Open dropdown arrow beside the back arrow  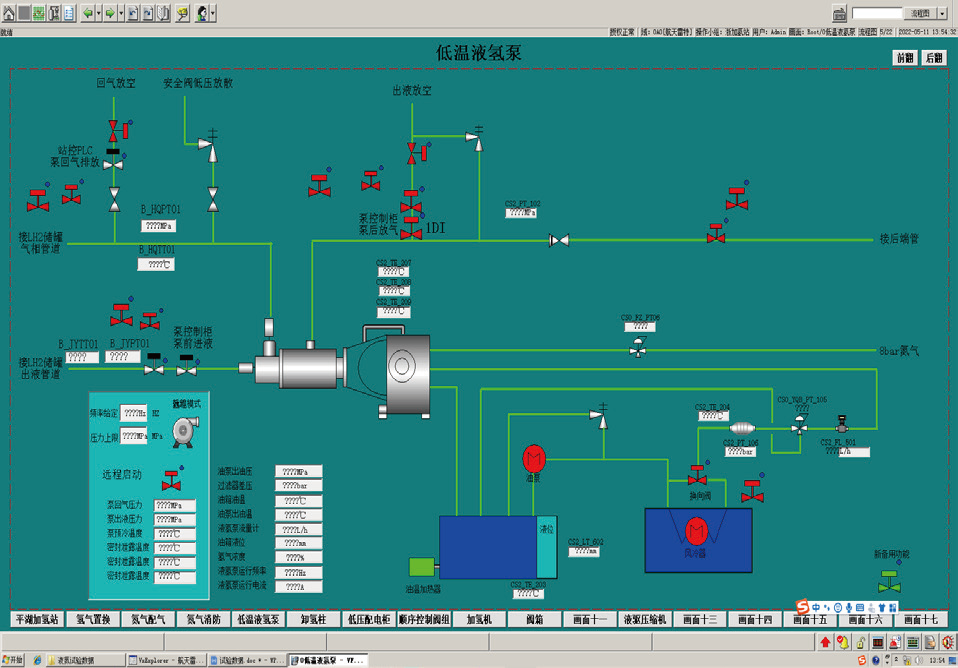click(x=98, y=13)
